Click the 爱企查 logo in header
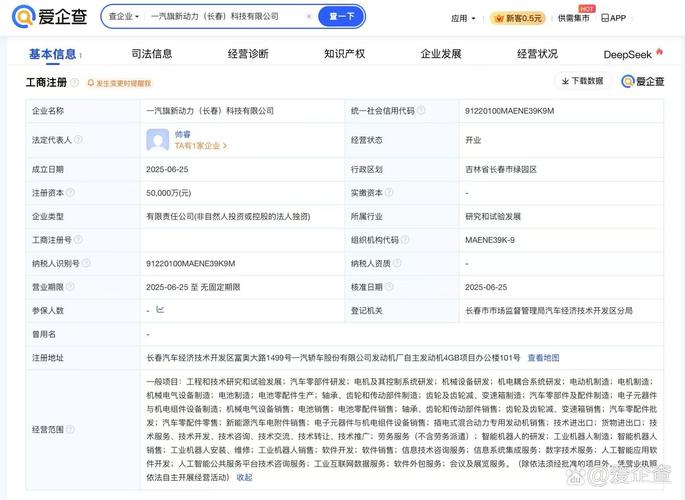The image size is (685, 500). tap(49, 17)
